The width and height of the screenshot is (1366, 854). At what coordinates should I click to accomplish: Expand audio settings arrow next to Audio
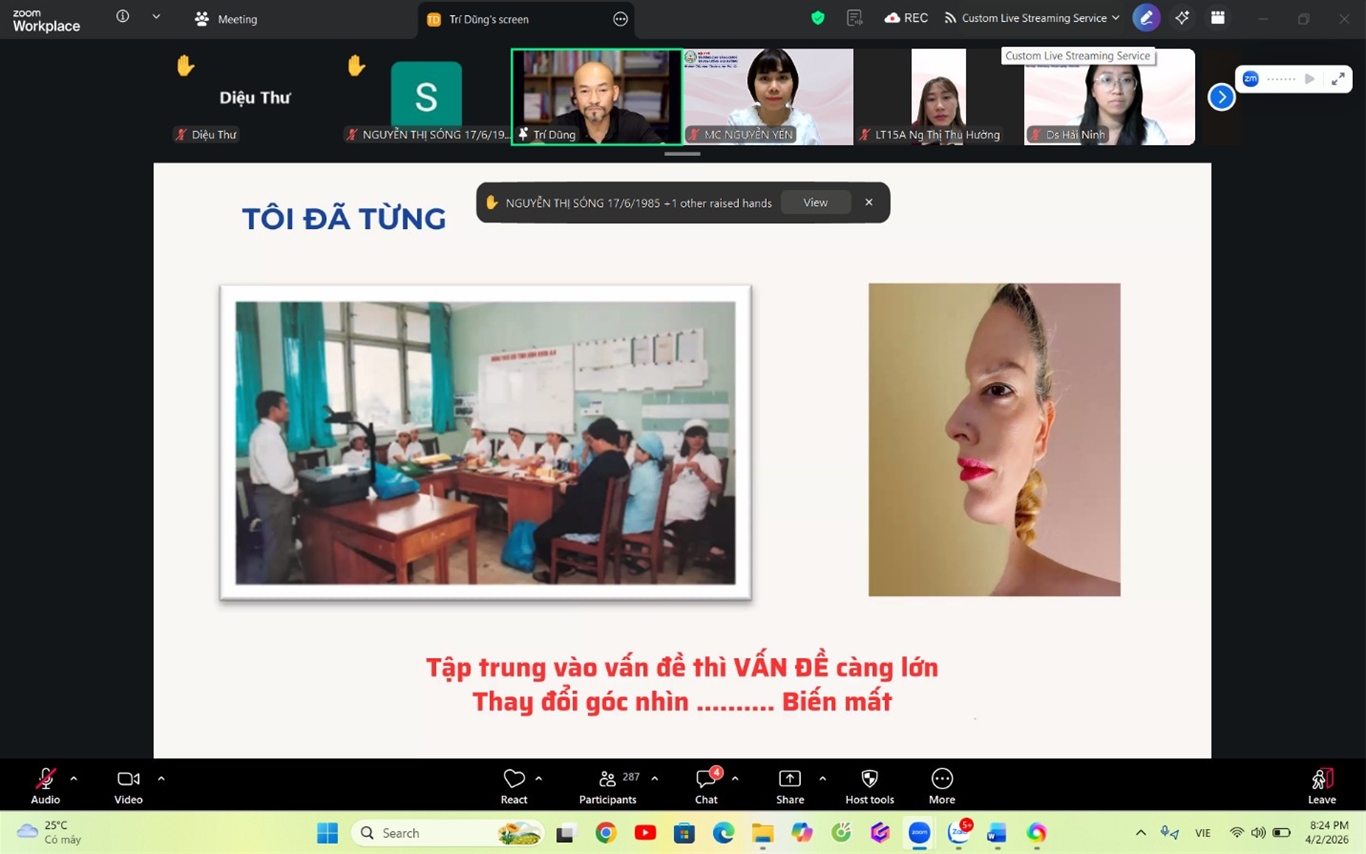[x=73, y=778]
